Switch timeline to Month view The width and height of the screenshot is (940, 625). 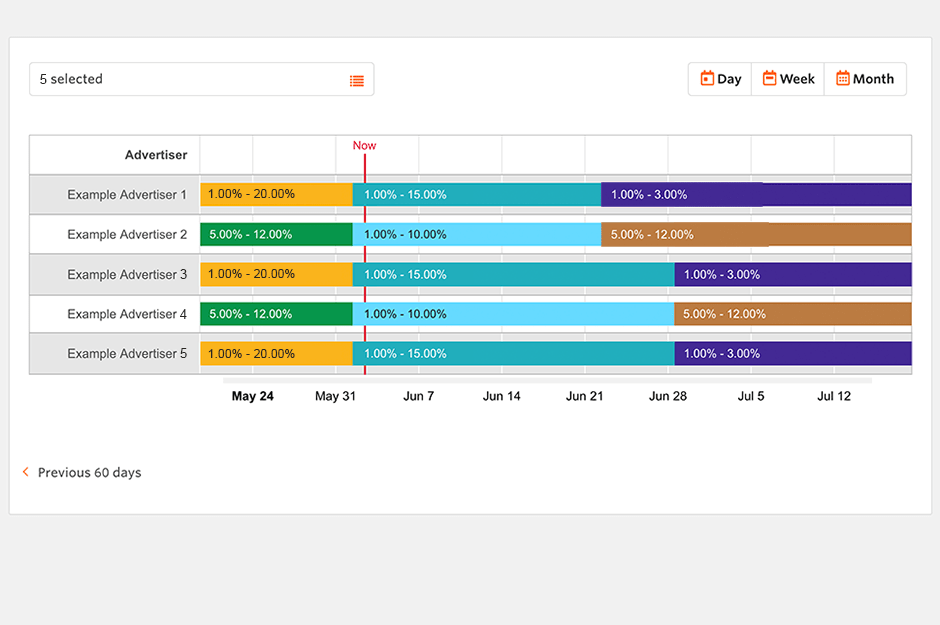tap(865, 79)
